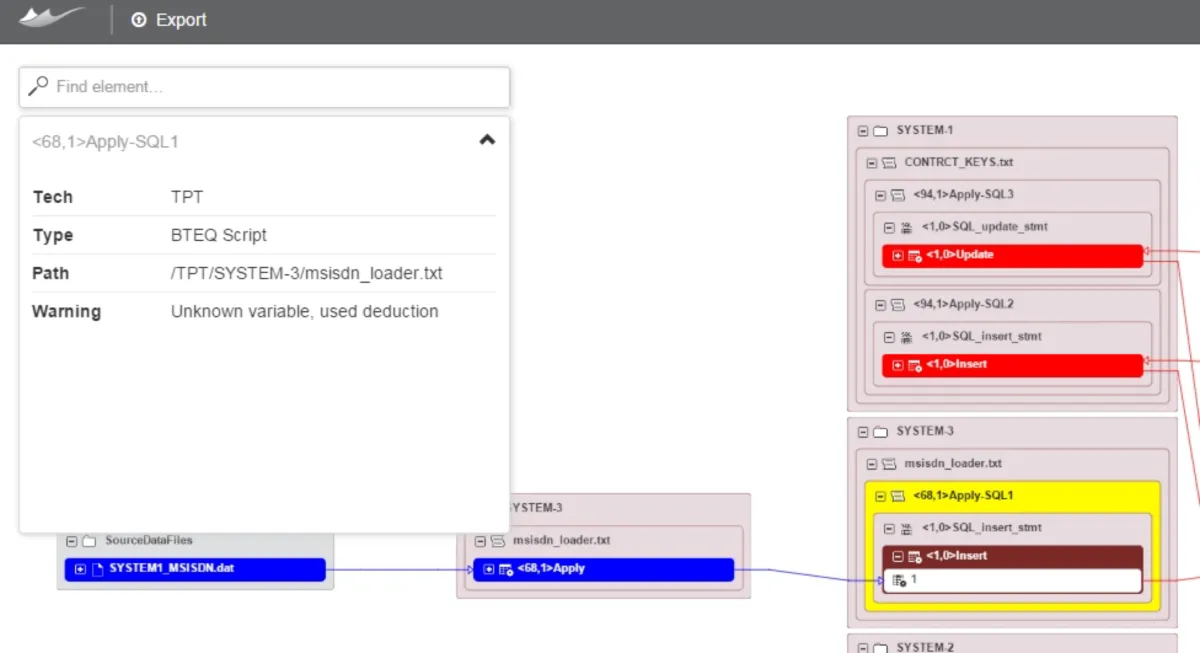Click SQL_insert_stmt icon under Apply-SQL1

906,528
